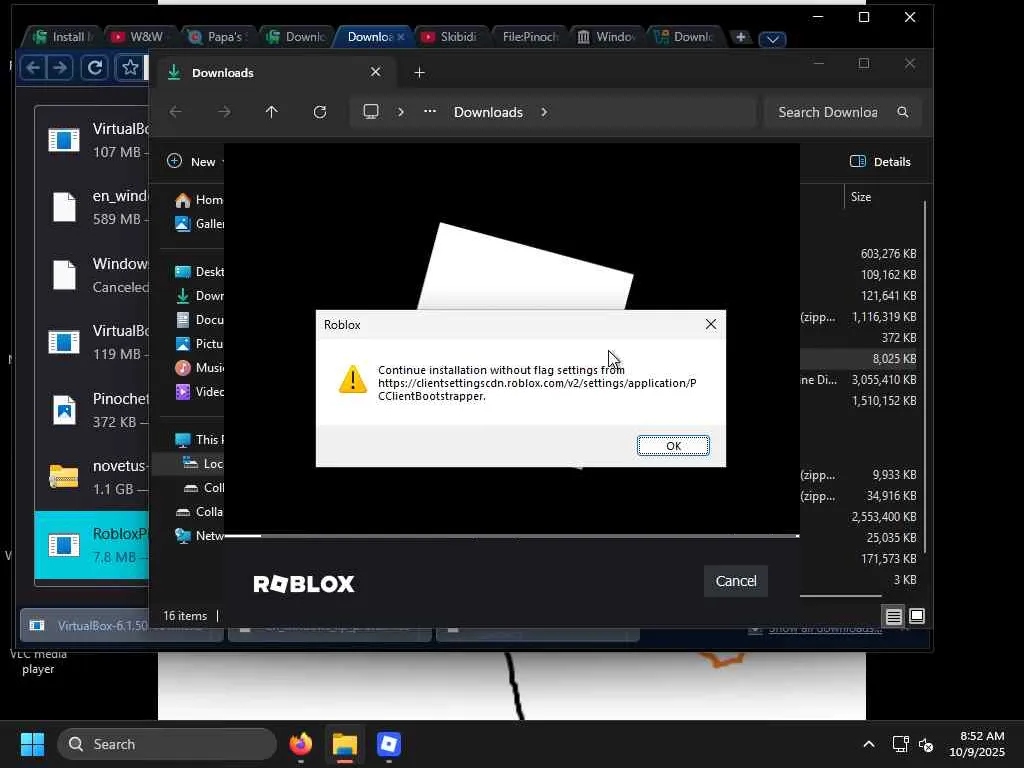1024x768 pixels.
Task: Click the taskbar Search box
Action: [x=167, y=744]
